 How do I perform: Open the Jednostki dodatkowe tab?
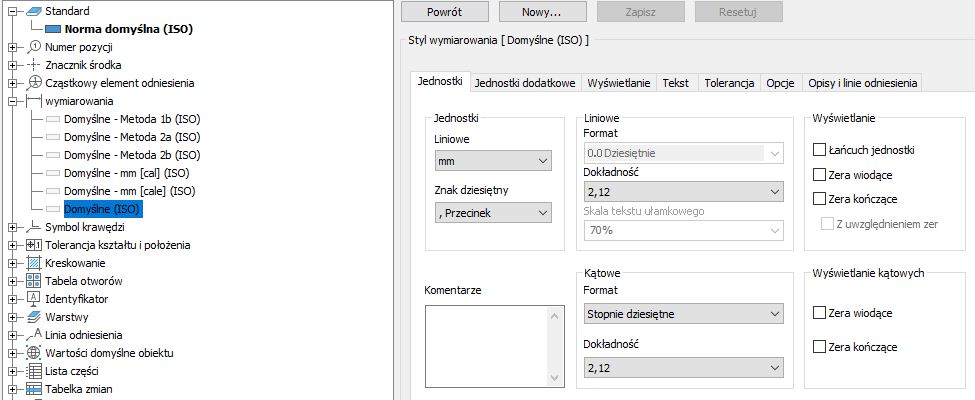click(525, 83)
